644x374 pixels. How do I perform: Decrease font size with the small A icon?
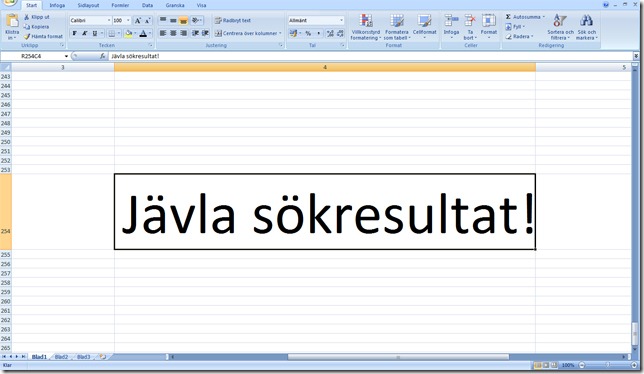[148, 21]
